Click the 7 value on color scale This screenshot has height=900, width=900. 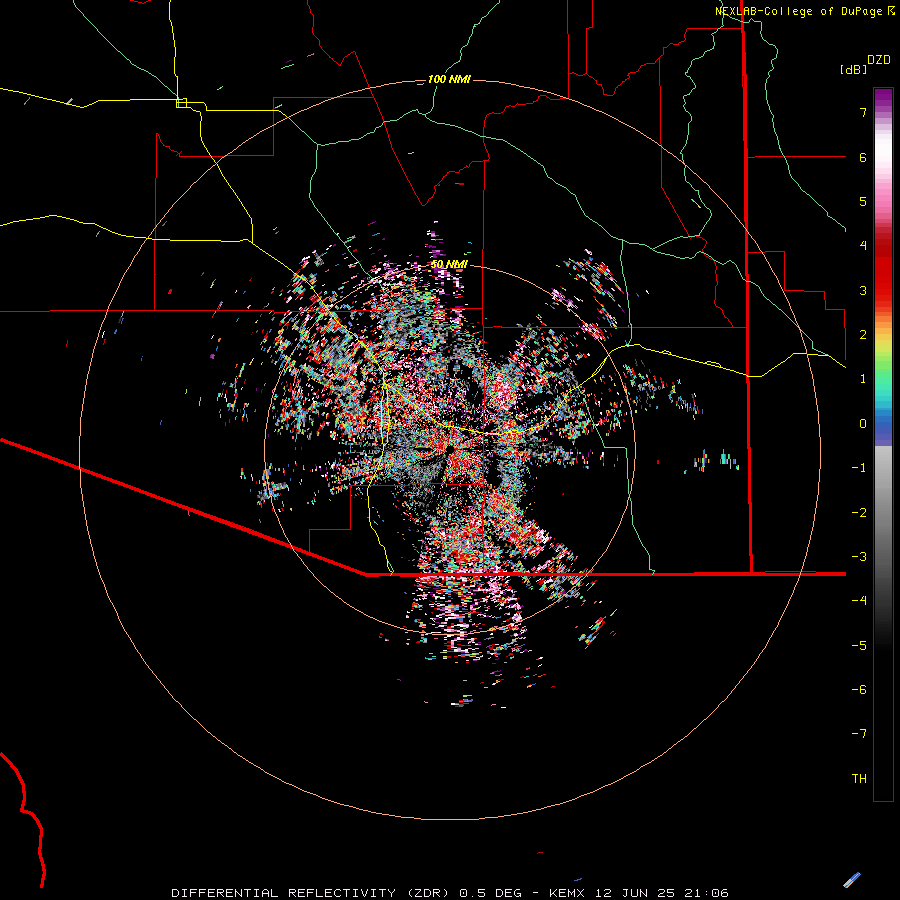pos(863,112)
